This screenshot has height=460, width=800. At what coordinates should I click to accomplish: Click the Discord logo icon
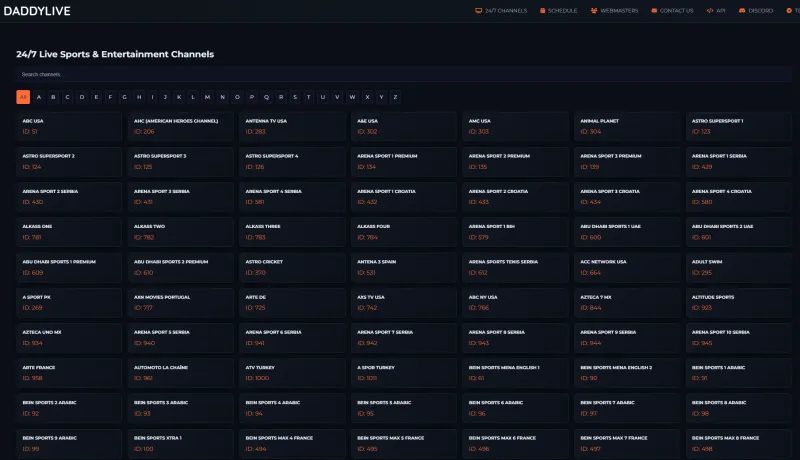(742, 10)
